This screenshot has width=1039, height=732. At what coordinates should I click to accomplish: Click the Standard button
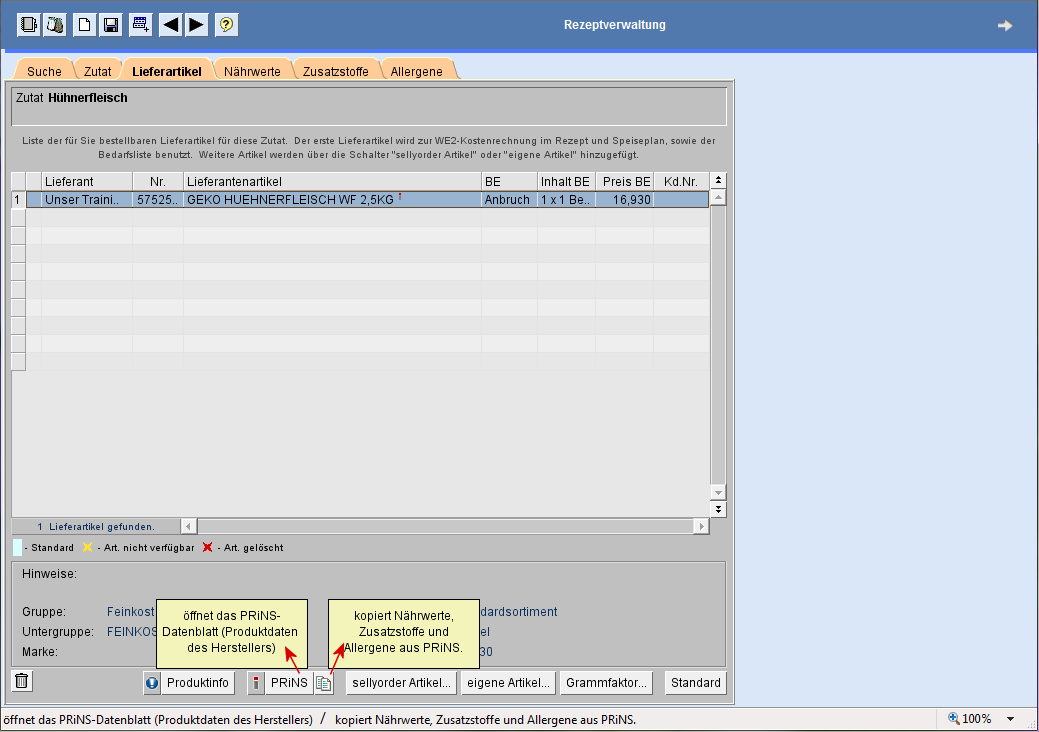pyautogui.click(x=696, y=683)
